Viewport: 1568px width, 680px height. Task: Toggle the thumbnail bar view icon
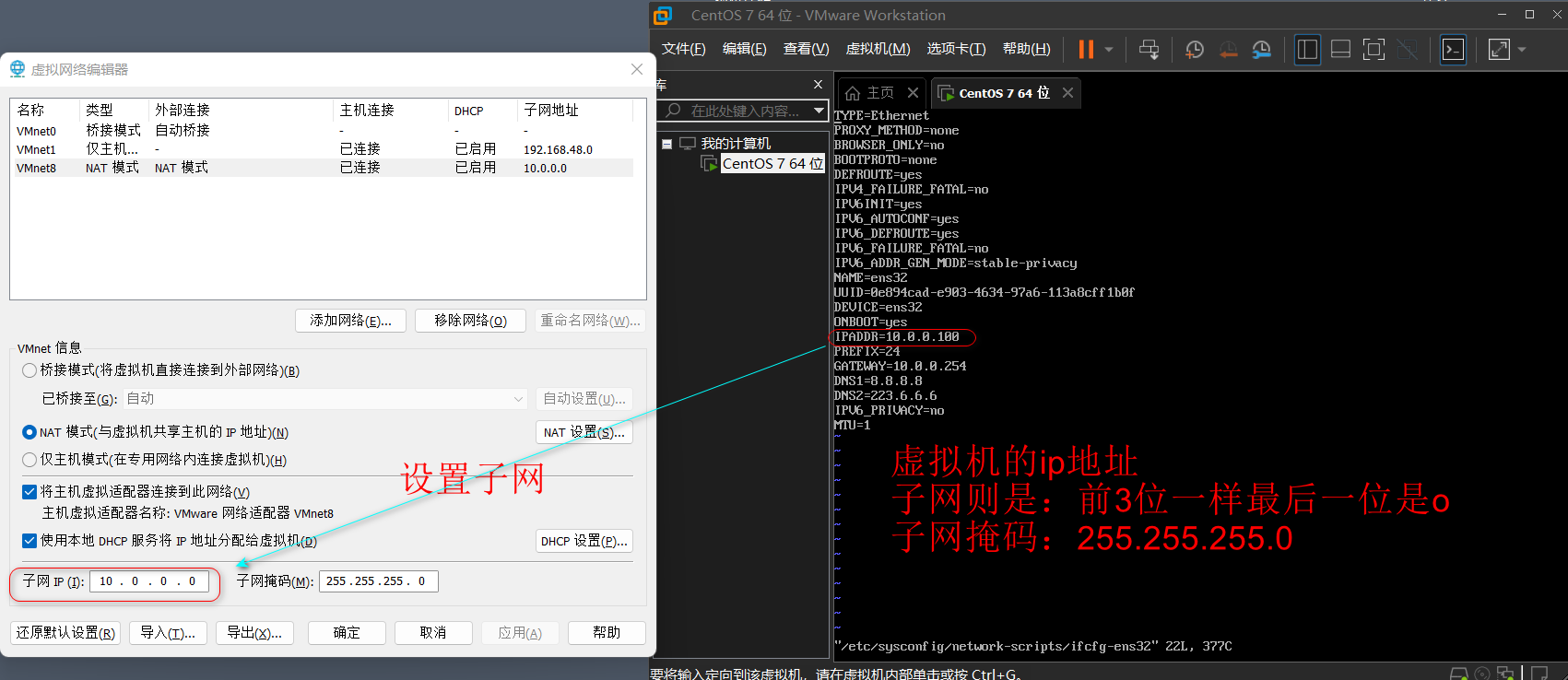tap(1341, 49)
